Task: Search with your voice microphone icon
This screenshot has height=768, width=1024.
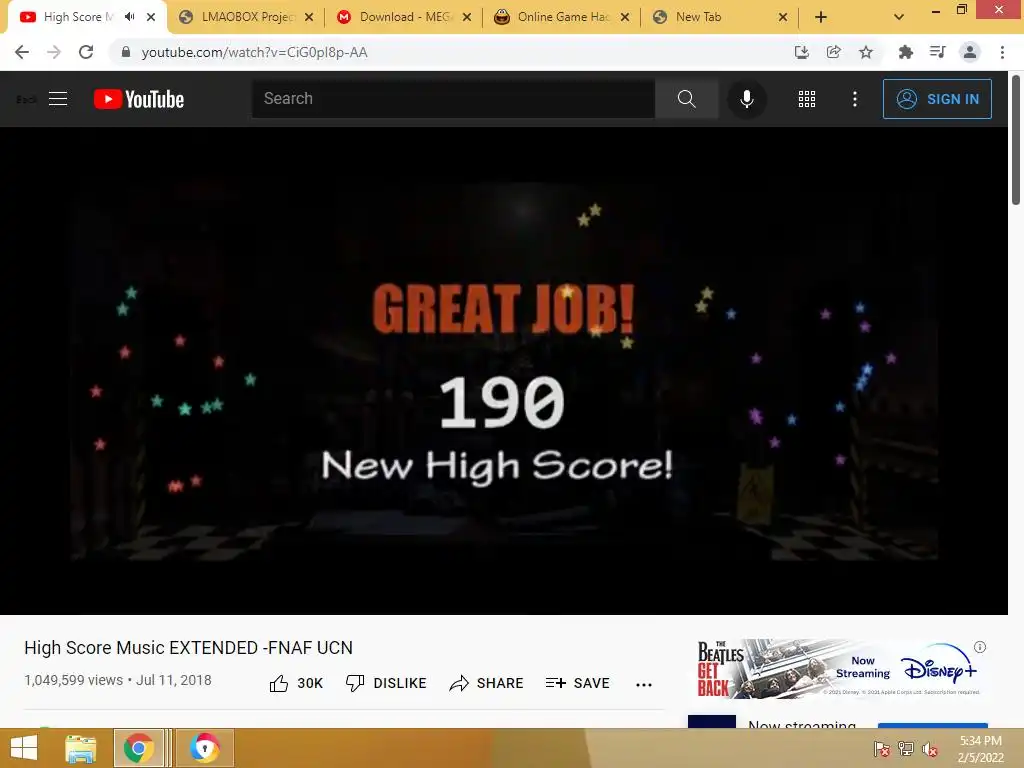Action: pos(746,99)
